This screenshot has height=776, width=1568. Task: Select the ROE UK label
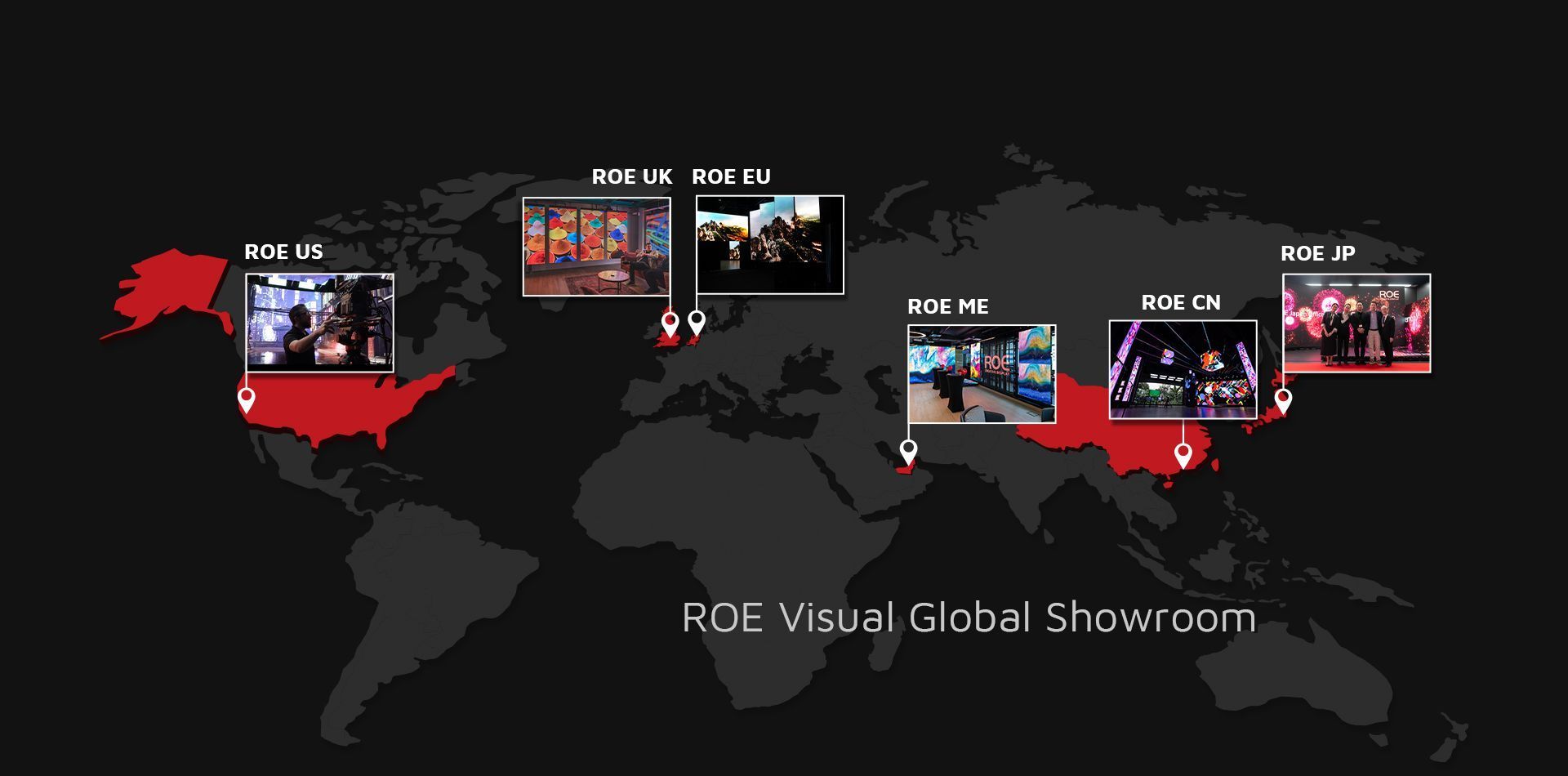(x=631, y=176)
